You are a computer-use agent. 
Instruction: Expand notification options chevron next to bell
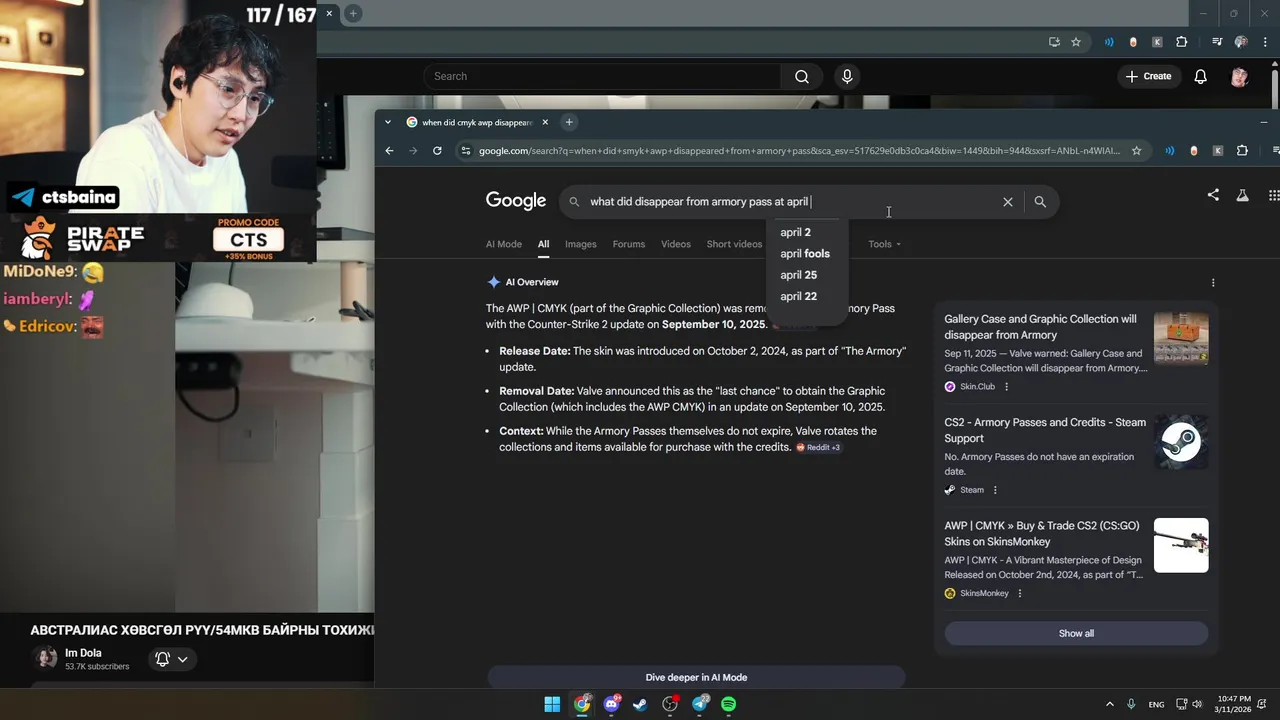click(182, 660)
